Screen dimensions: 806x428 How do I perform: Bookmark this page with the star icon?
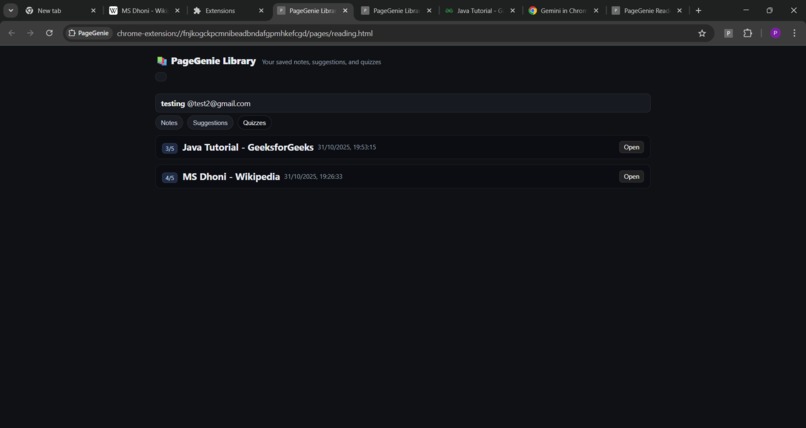point(702,33)
